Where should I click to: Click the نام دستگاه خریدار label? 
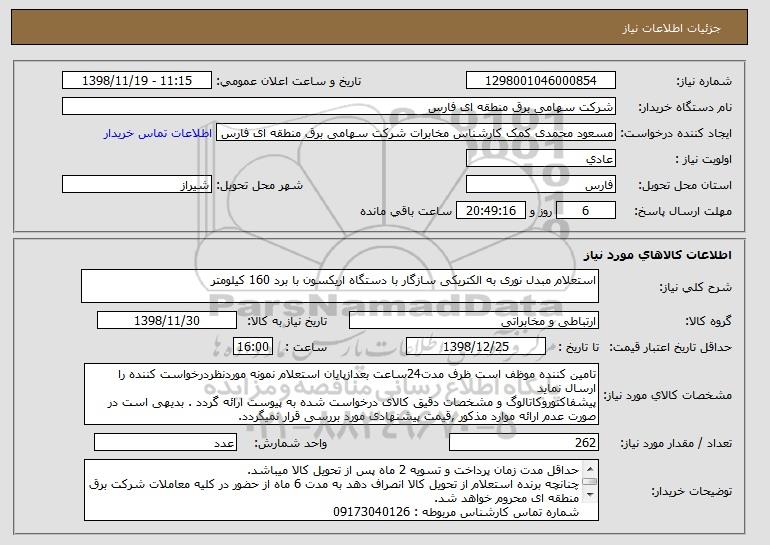pos(685,108)
